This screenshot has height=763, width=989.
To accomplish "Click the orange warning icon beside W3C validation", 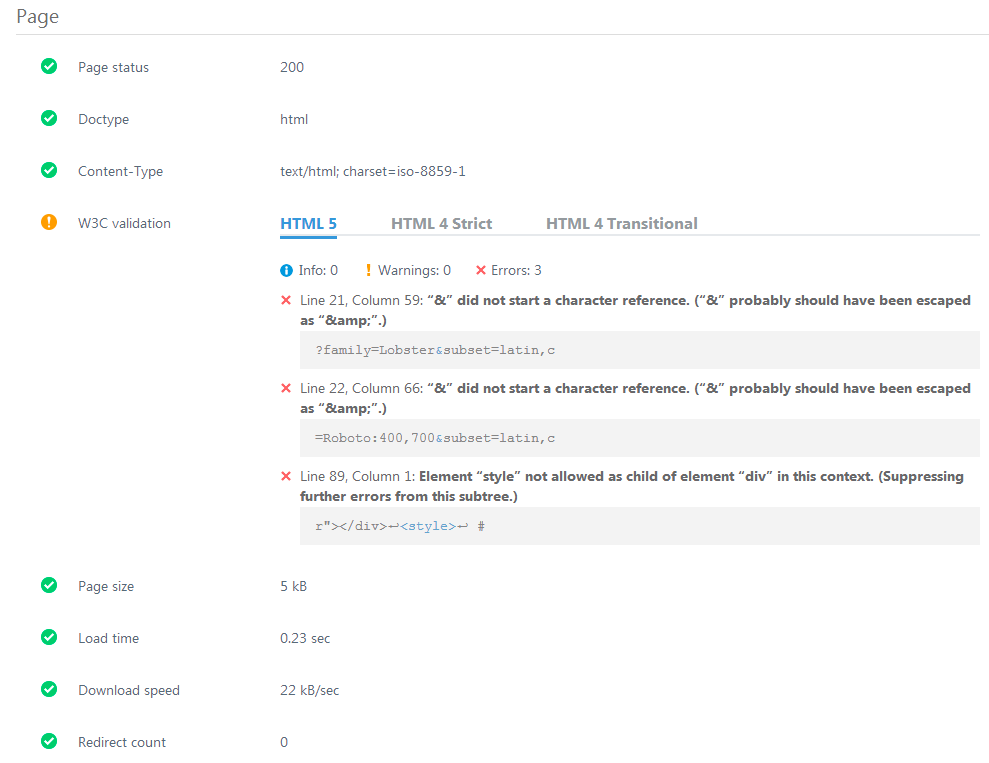I will point(49,223).
